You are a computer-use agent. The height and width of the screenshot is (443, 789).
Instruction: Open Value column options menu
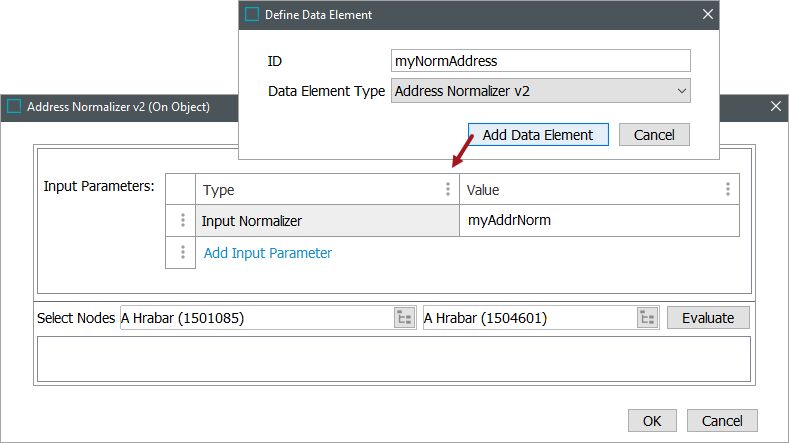(727, 189)
